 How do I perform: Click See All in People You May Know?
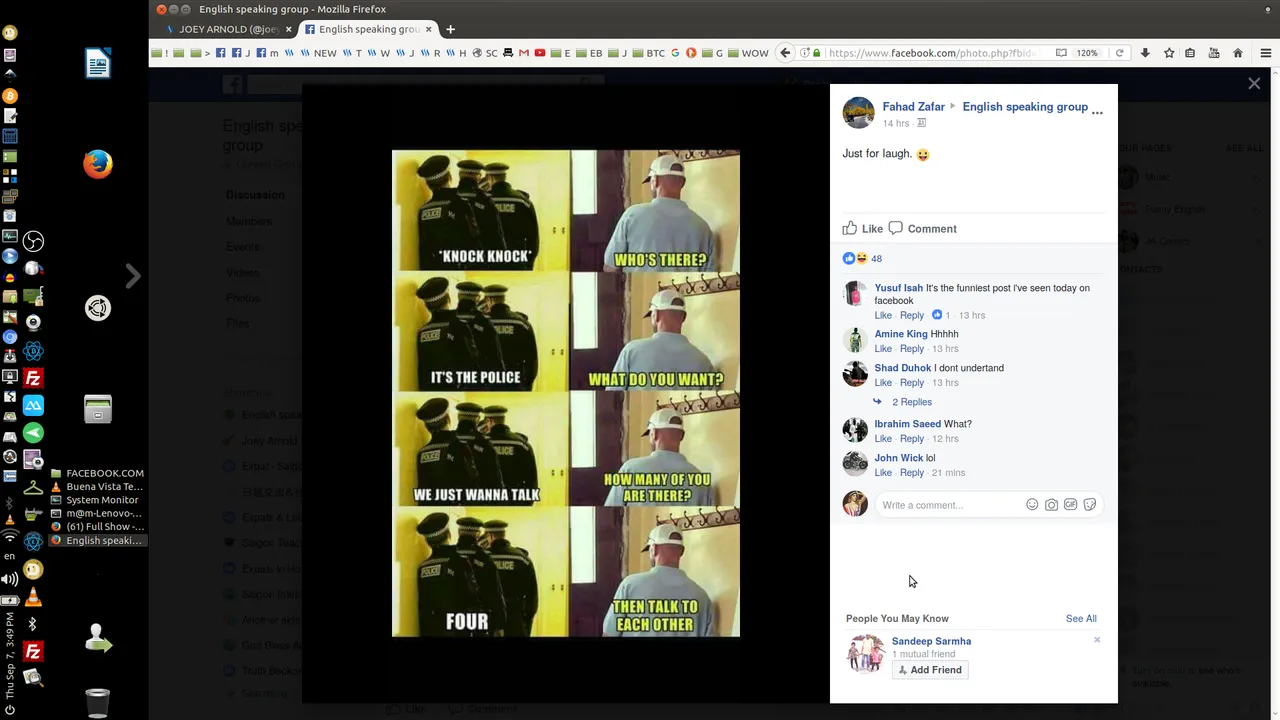[1081, 619]
